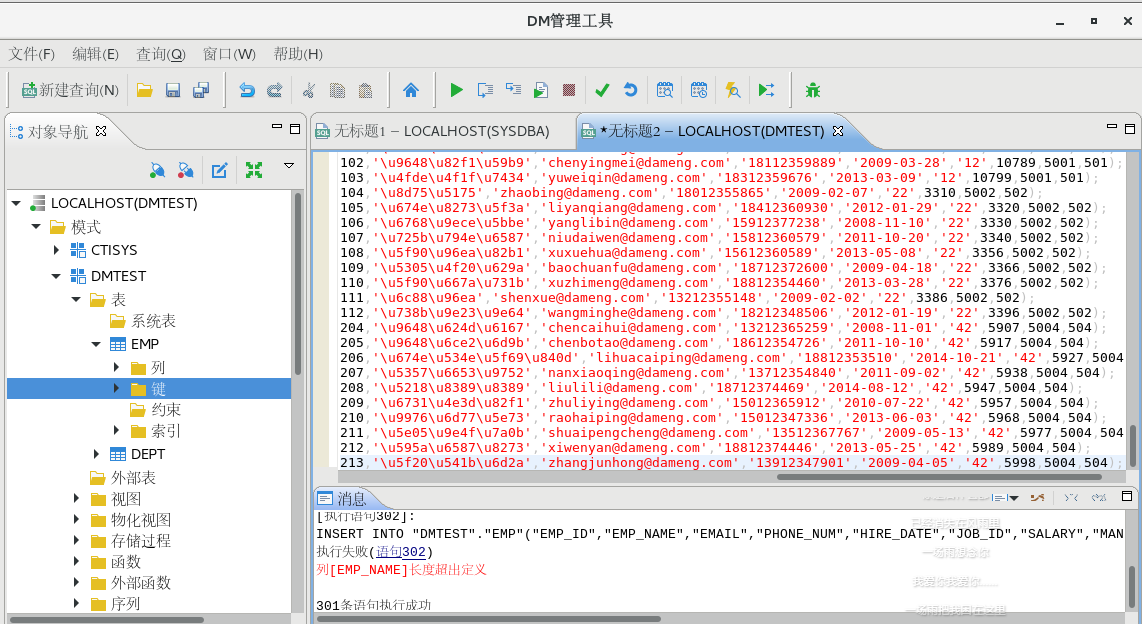Click the red Stop execution icon
The width and height of the screenshot is (1142, 624).
pos(569,90)
